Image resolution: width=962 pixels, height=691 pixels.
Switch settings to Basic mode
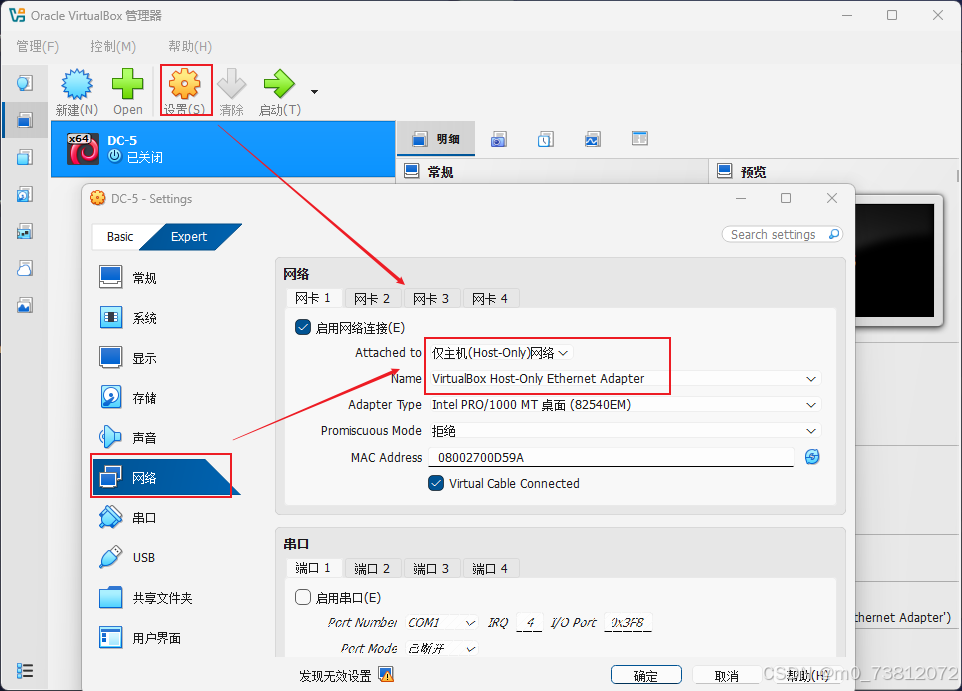(x=120, y=237)
